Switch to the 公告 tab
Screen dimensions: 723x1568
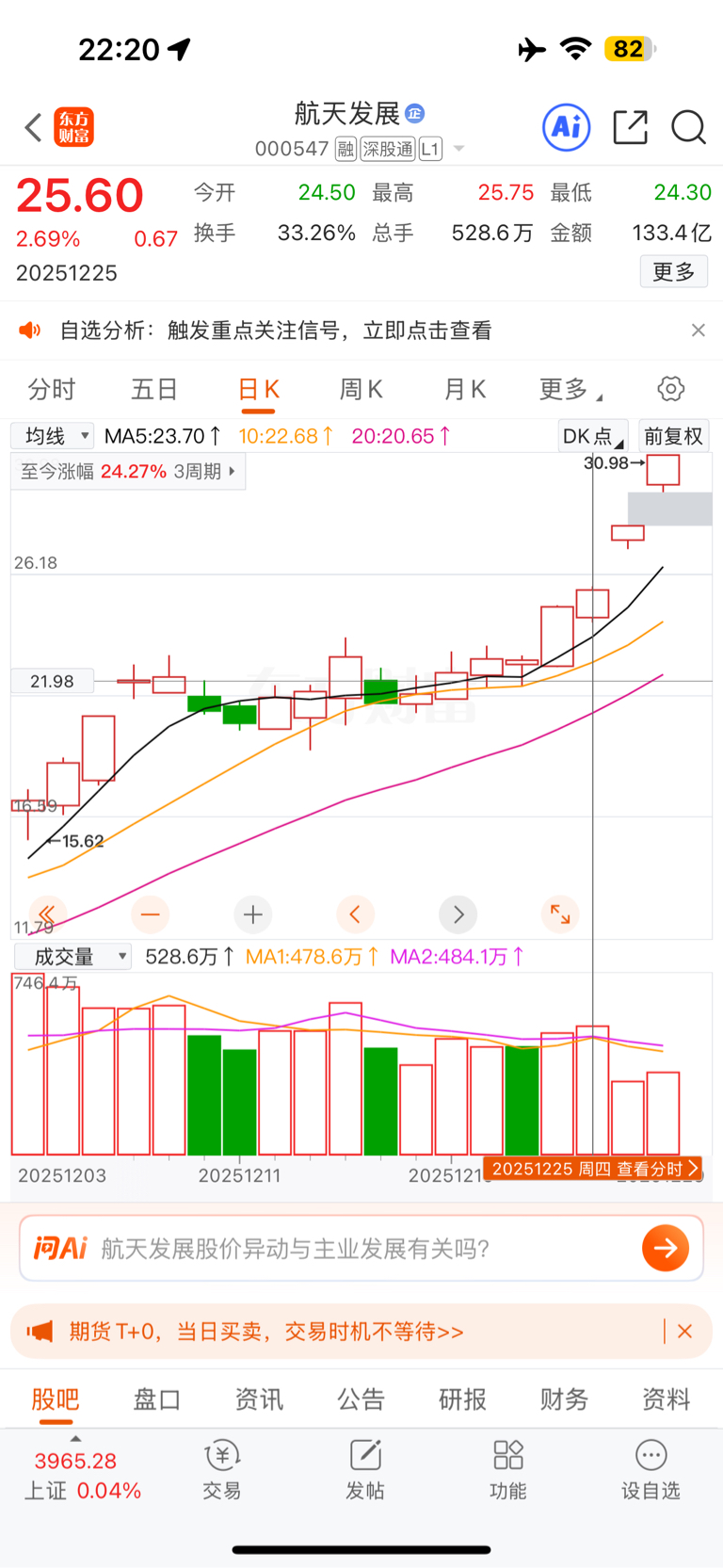tap(361, 1399)
